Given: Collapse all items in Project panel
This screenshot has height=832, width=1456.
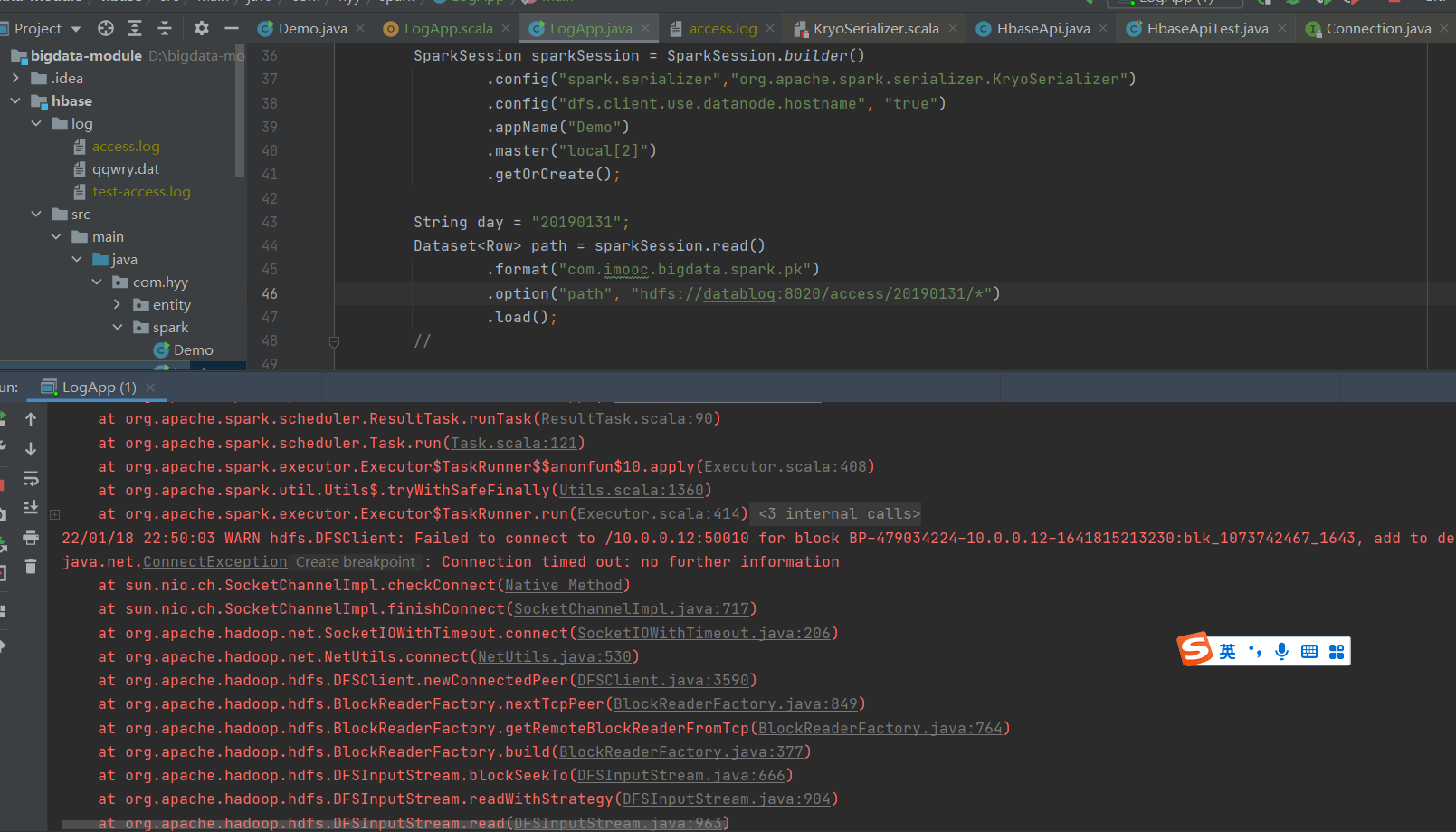Looking at the screenshot, I should (x=164, y=28).
